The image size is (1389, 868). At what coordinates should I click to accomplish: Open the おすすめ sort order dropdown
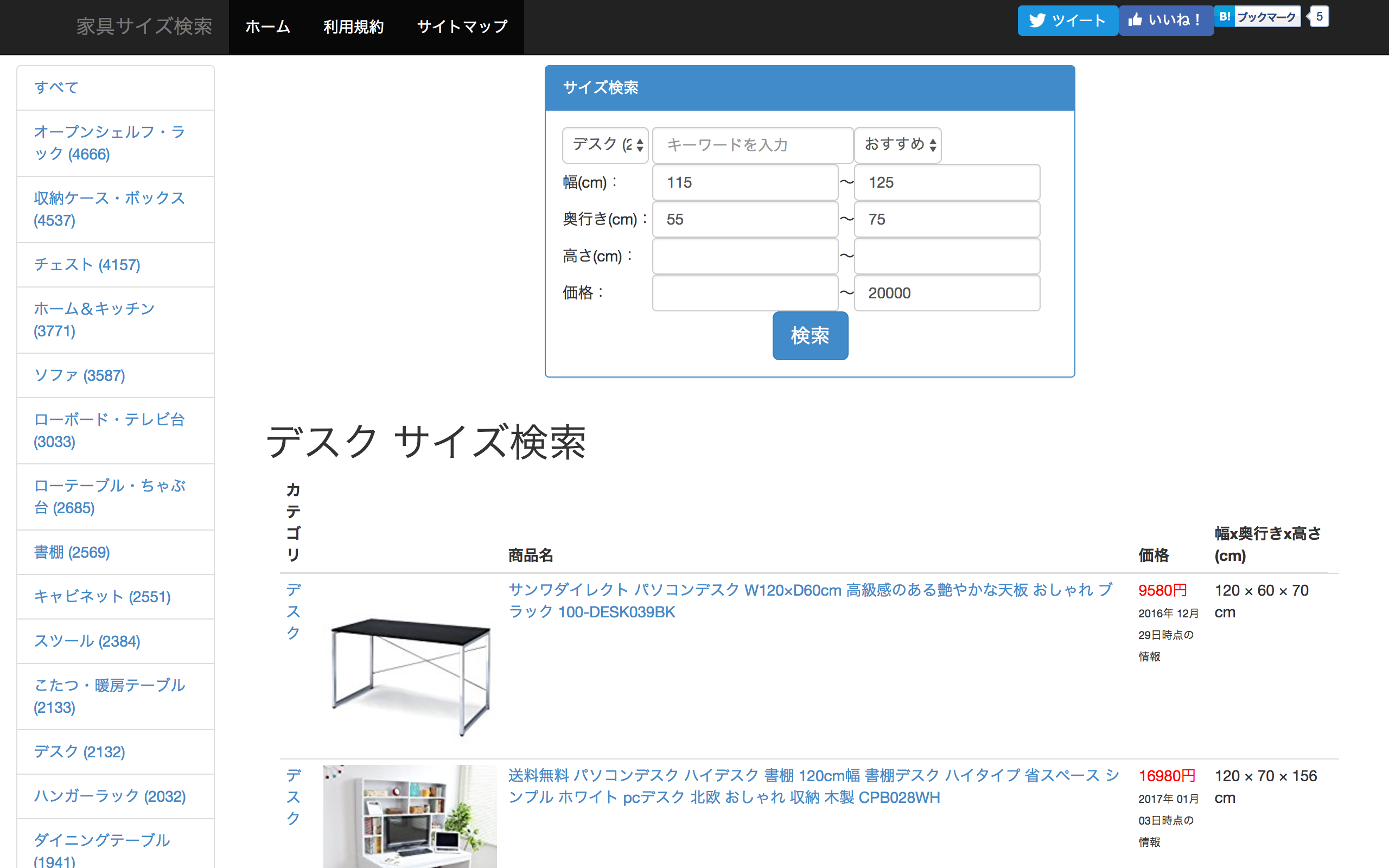pyautogui.click(x=897, y=145)
